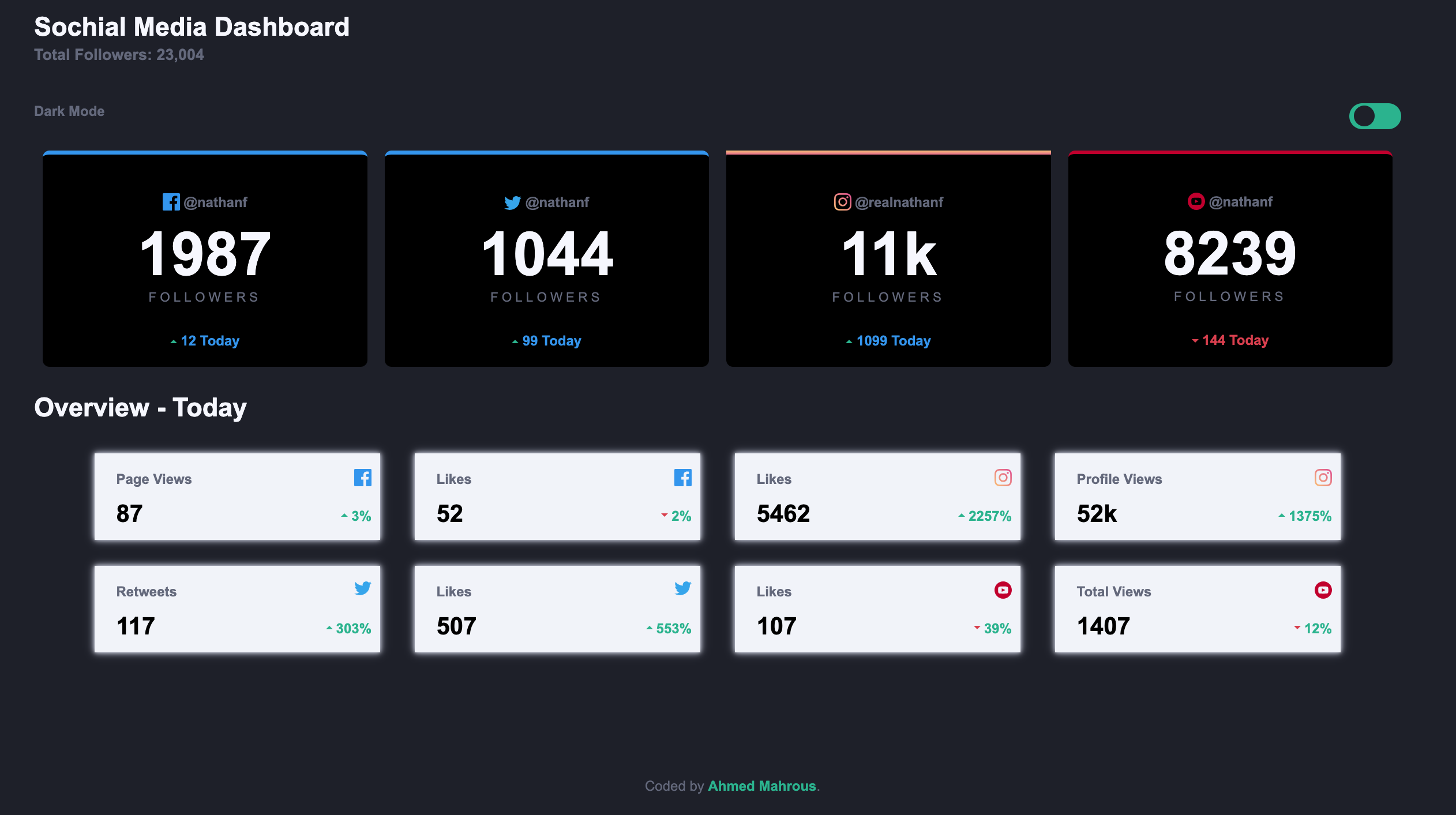The image size is (1456, 815).
Task: Click the Overview - Today heading
Action: pyautogui.click(x=140, y=407)
